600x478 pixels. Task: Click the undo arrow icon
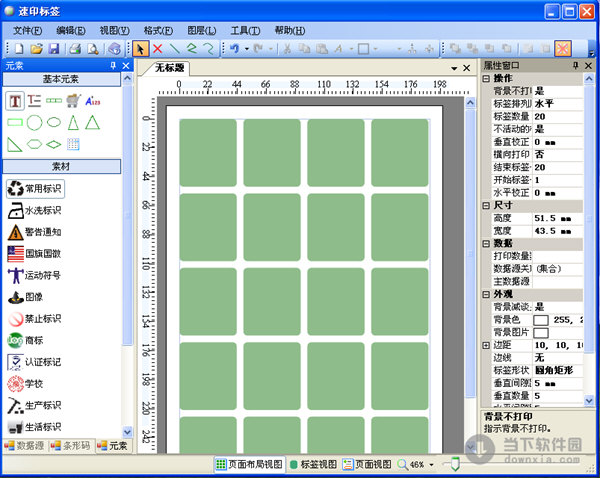pyautogui.click(x=234, y=48)
